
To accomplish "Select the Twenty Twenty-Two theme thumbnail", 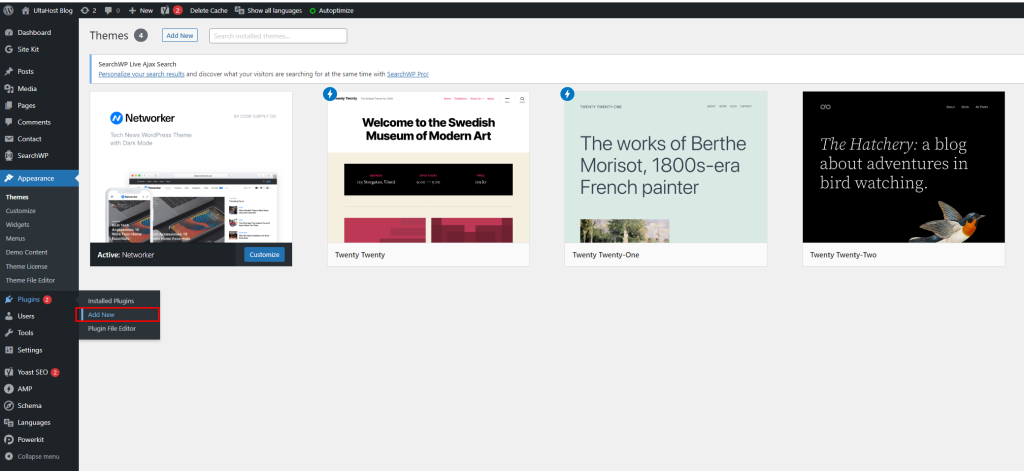I will pyautogui.click(x=903, y=166).
